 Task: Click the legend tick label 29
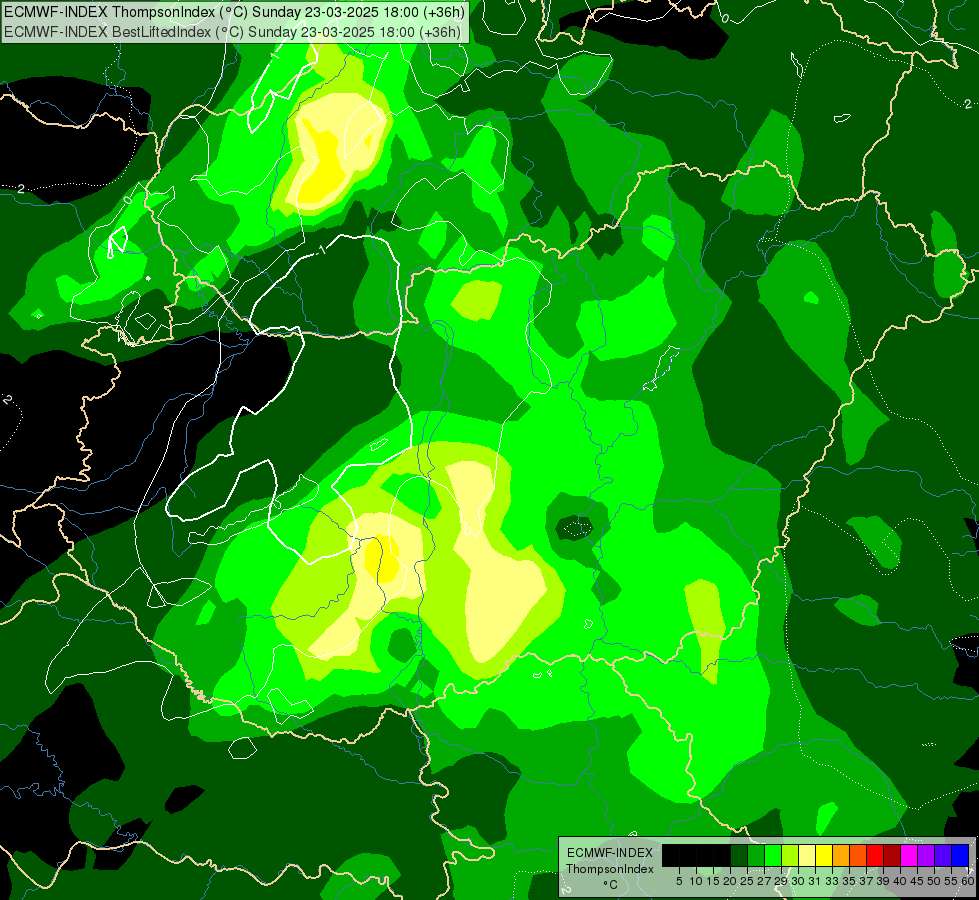pyautogui.click(x=781, y=881)
